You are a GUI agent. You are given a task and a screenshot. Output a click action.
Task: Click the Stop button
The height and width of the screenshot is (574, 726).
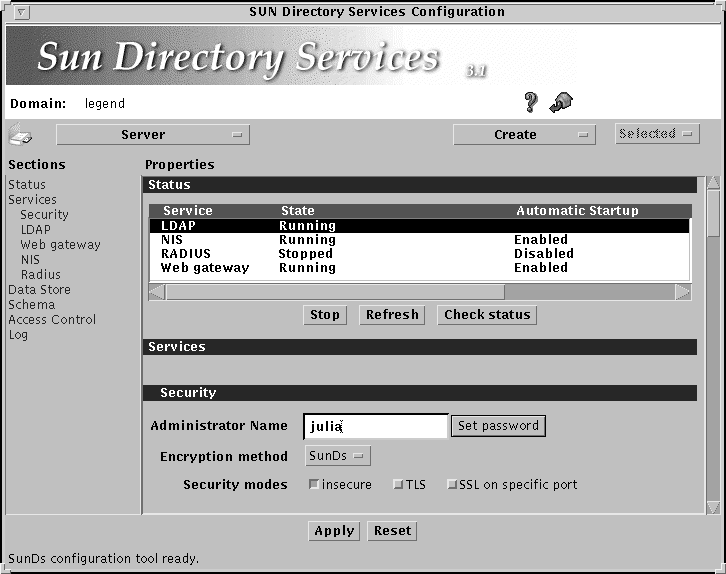coord(325,315)
